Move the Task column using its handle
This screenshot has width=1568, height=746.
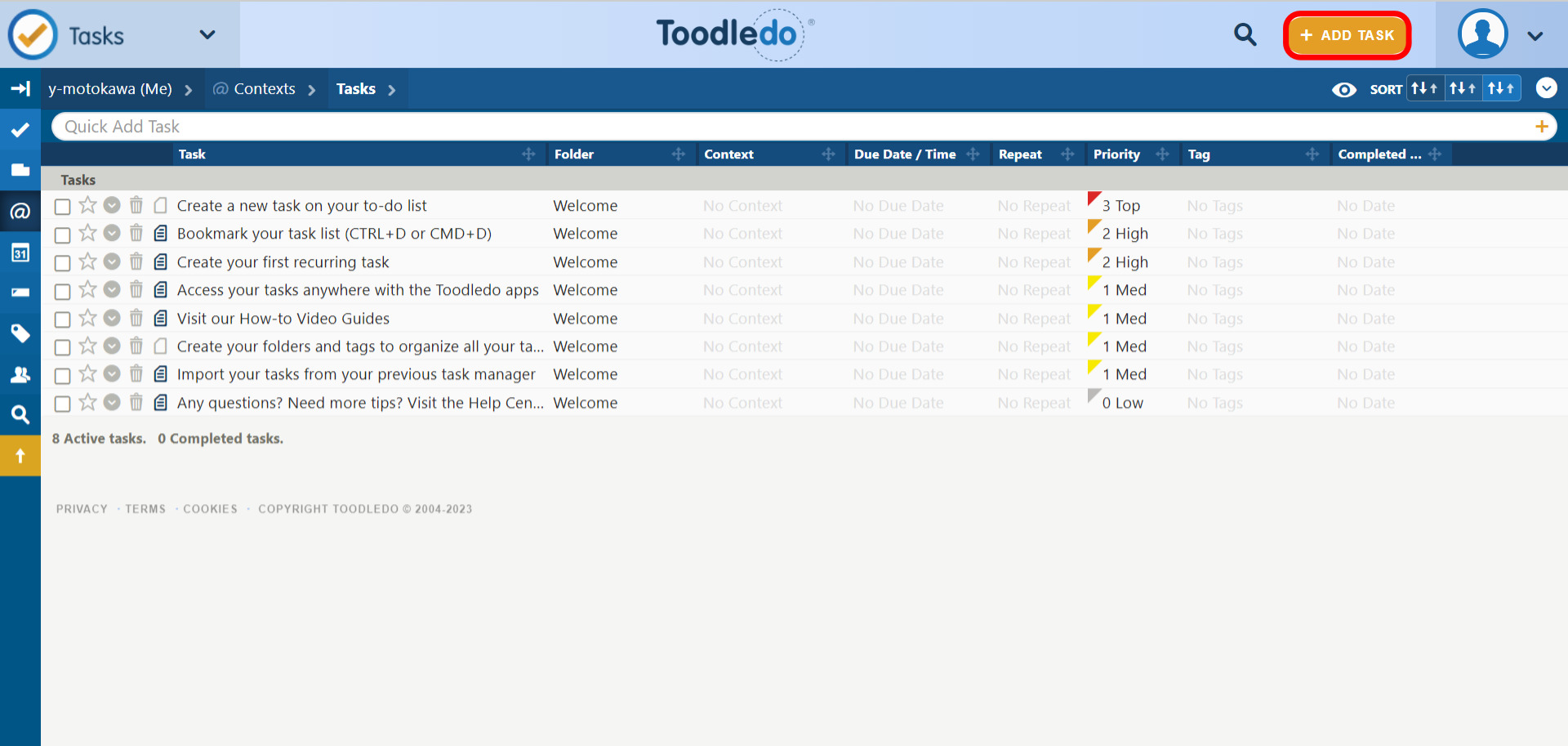coord(528,154)
